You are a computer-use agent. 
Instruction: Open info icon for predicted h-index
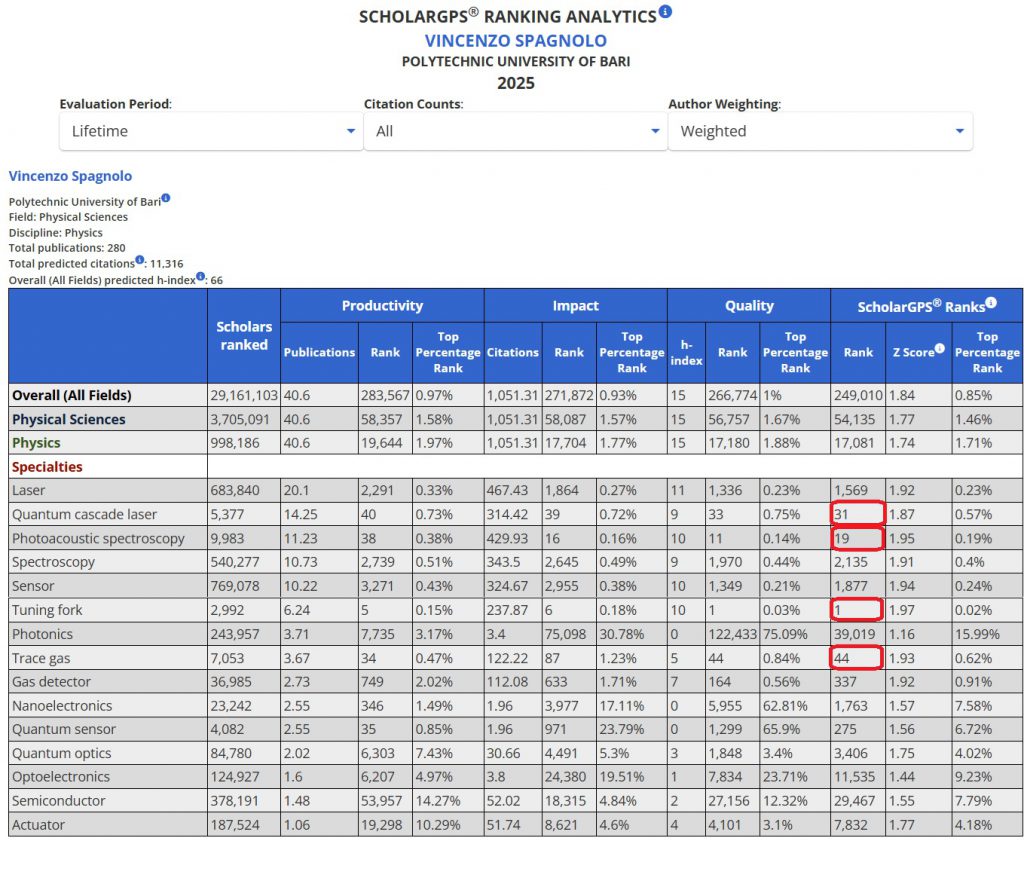click(x=201, y=276)
